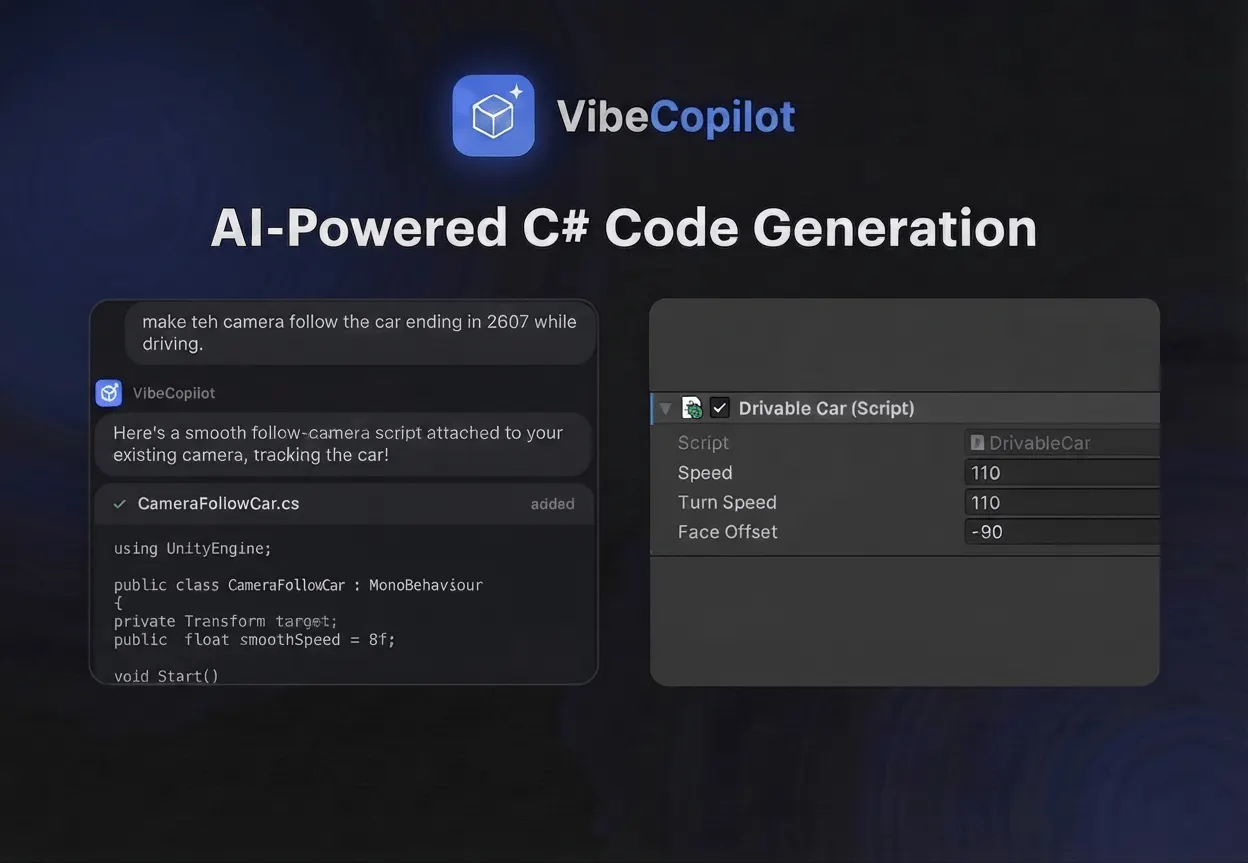Click the small VibeCopilot chat avatar icon
The image size is (1248, 863).
109,393
